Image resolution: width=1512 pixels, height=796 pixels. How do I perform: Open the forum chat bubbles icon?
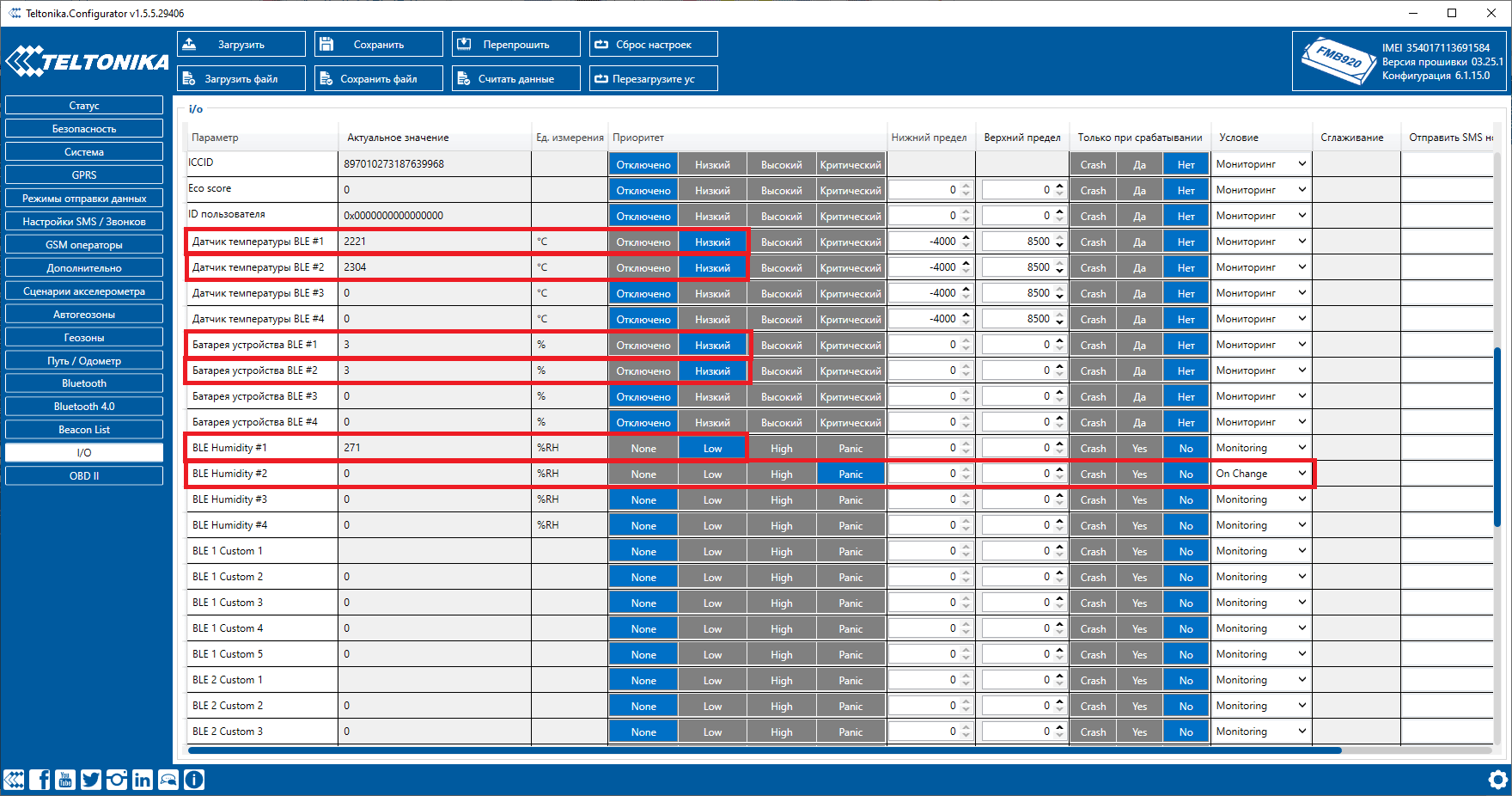point(168,780)
